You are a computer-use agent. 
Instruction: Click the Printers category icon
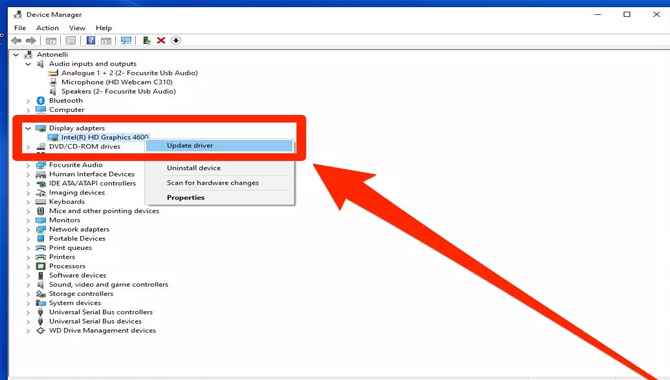click(41, 257)
